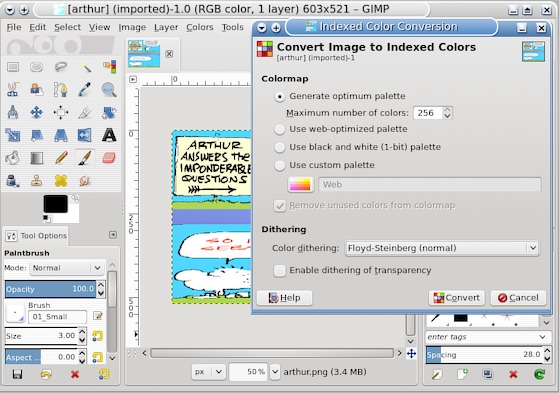Click the Cancel button in conversion dialog
559x393 pixels.
[518, 298]
